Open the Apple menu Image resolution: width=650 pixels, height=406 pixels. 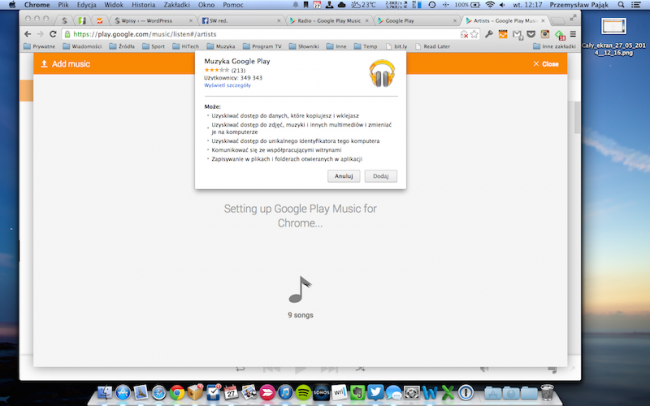[12, 5]
